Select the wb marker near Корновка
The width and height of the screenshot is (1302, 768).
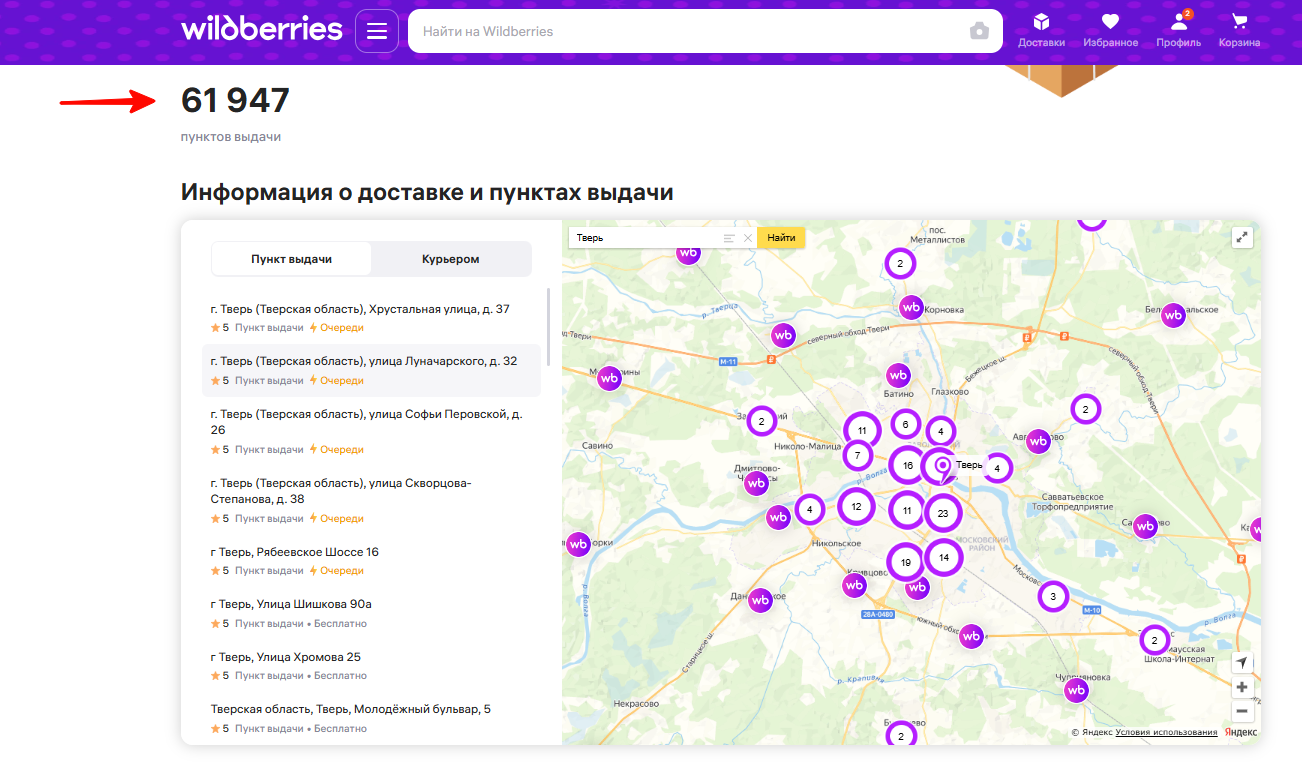pyautogui.click(x=911, y=308)
